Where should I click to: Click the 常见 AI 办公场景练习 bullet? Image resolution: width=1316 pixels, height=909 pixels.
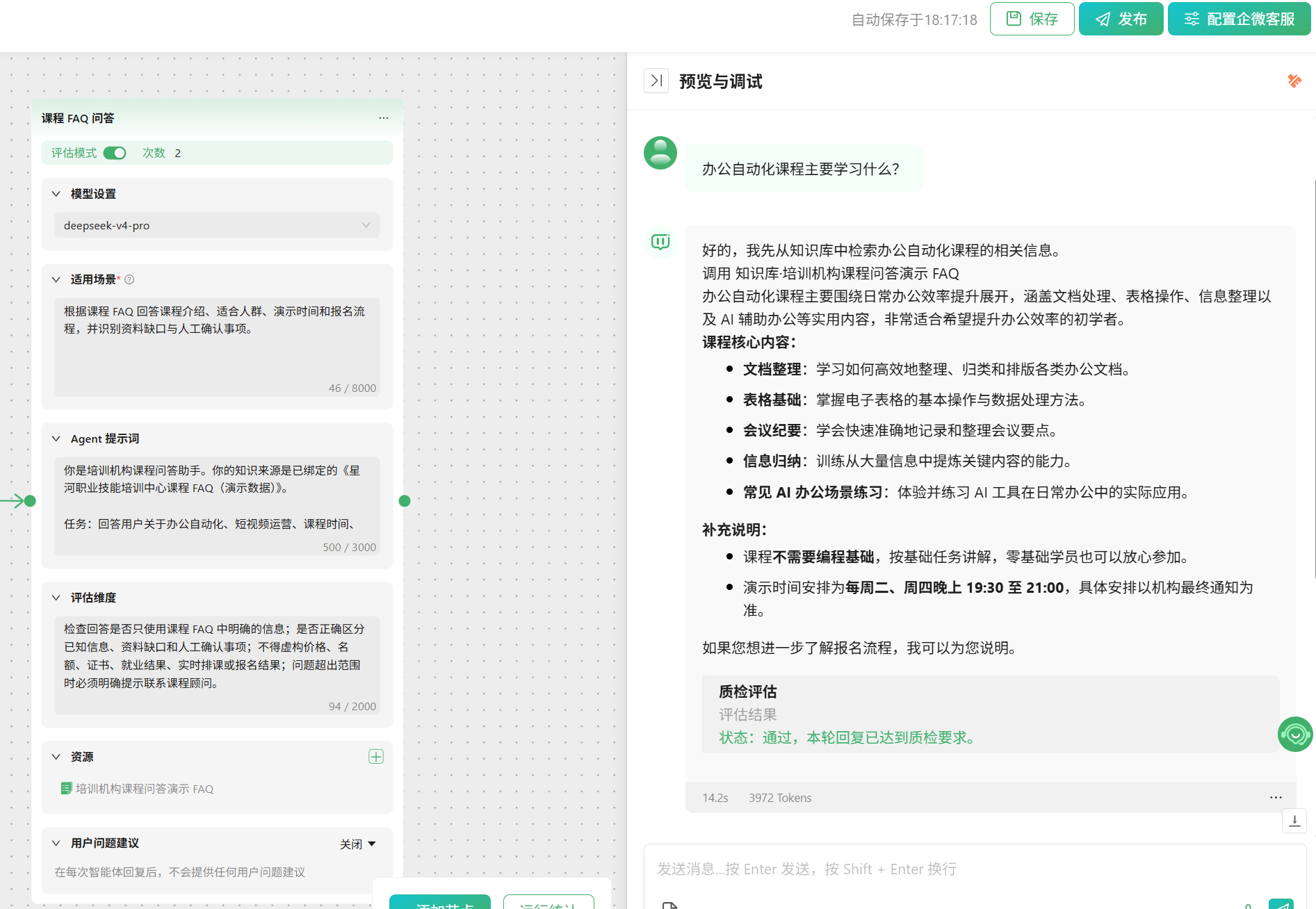click(968, 492)
